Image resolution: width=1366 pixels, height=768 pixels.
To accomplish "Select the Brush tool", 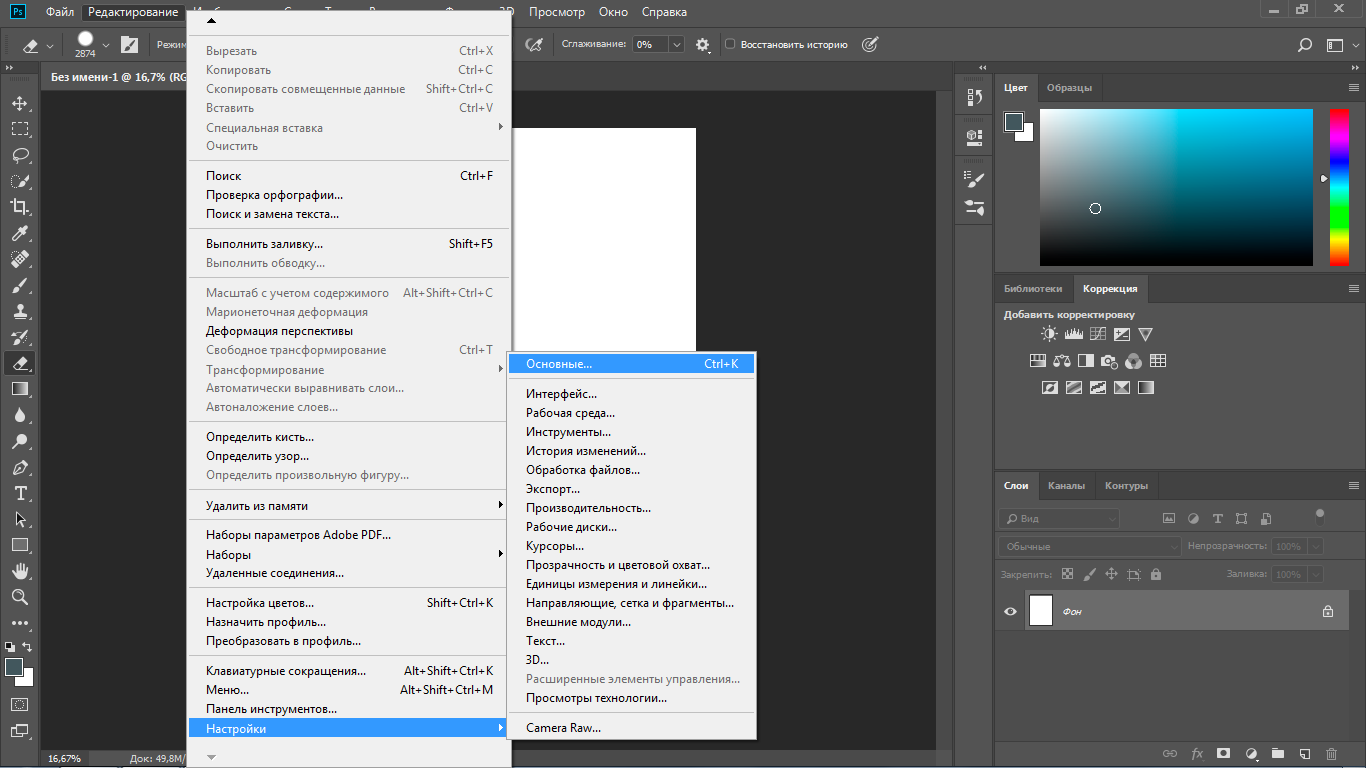I will (20, 285).
